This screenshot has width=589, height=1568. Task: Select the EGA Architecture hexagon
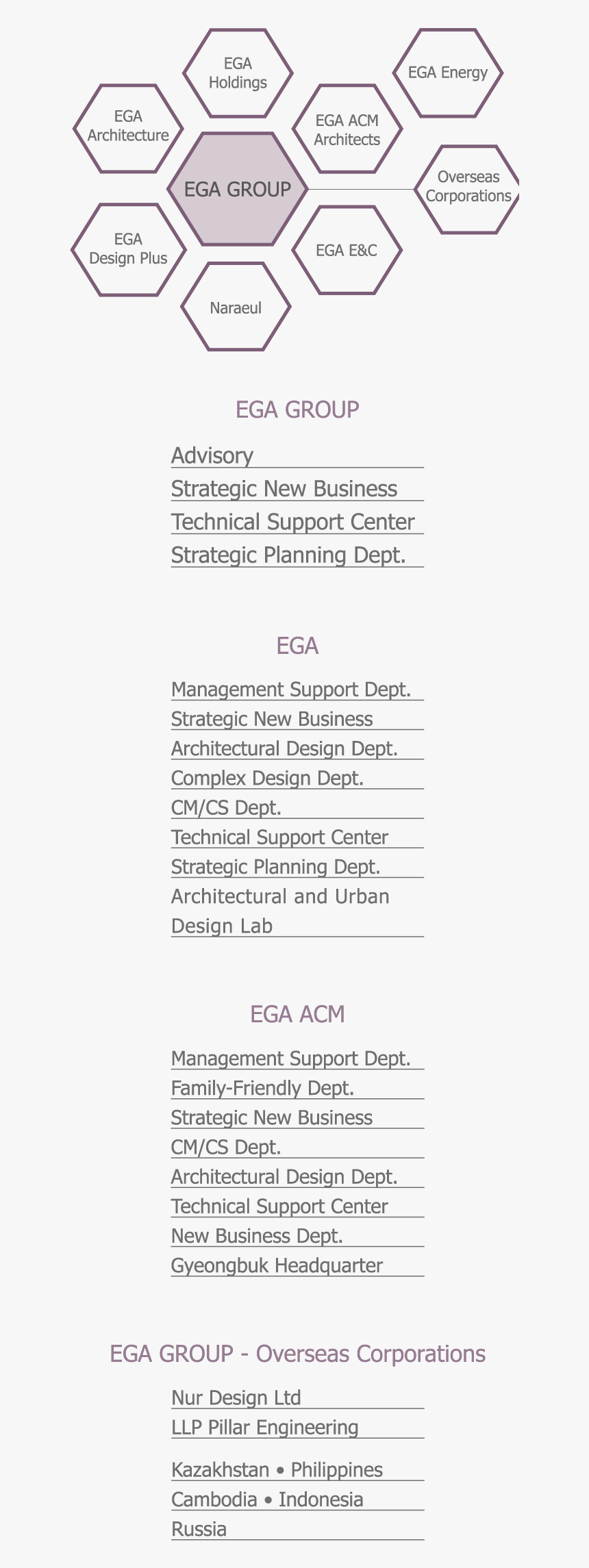tap(128, 127)
